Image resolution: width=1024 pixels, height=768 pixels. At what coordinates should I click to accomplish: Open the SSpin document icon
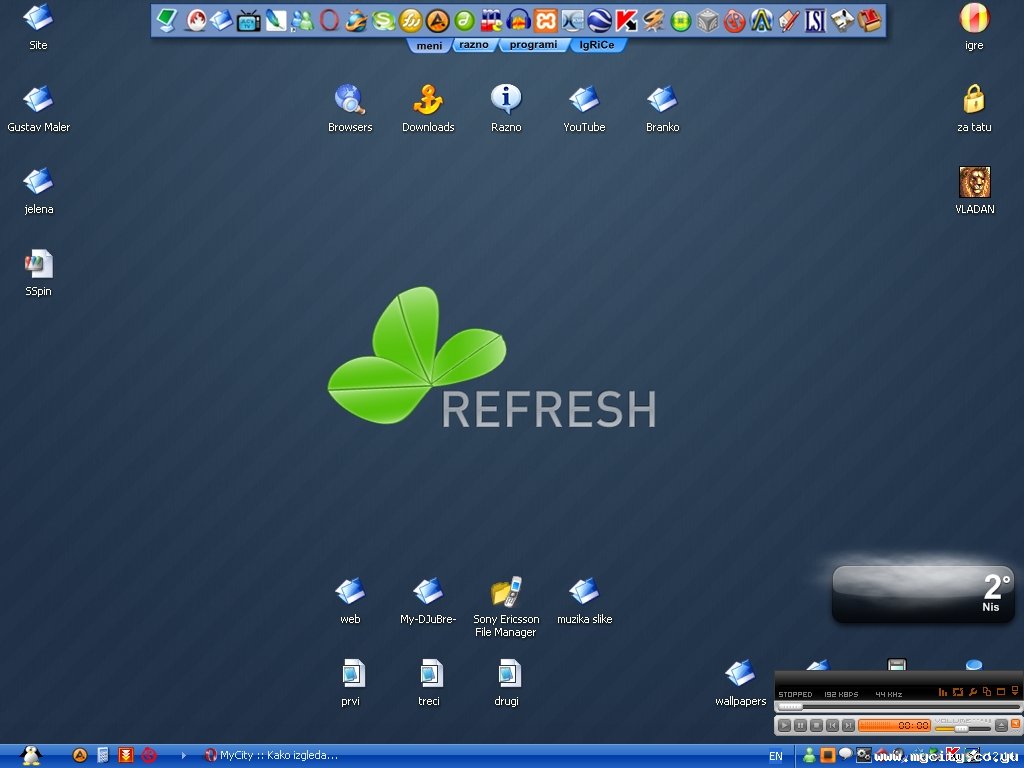(x=39, y=273)
